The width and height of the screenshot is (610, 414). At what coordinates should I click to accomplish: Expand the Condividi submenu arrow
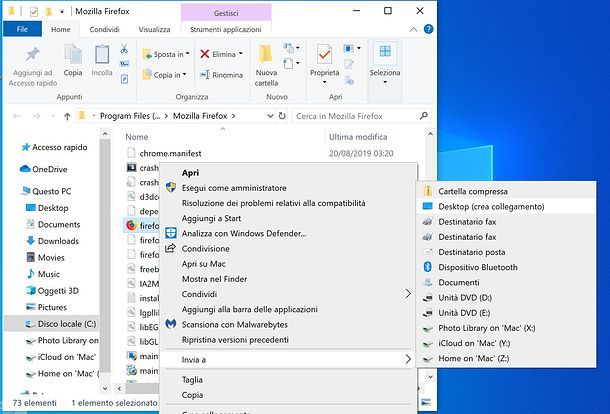pos(408,294)
